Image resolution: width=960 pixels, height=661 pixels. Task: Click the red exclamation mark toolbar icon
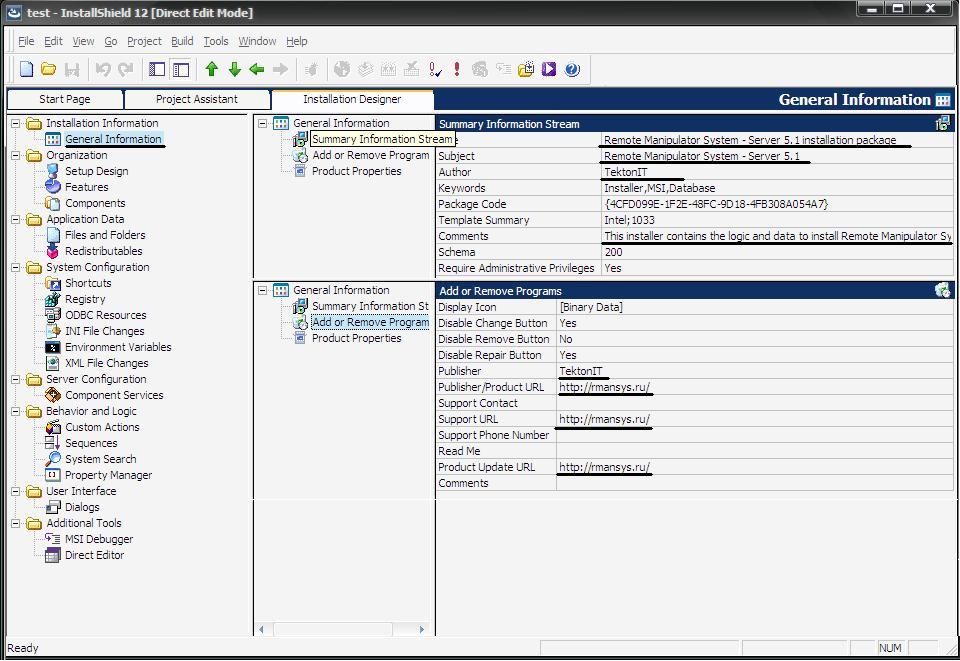pyautogui.click(x=457, y=69)
